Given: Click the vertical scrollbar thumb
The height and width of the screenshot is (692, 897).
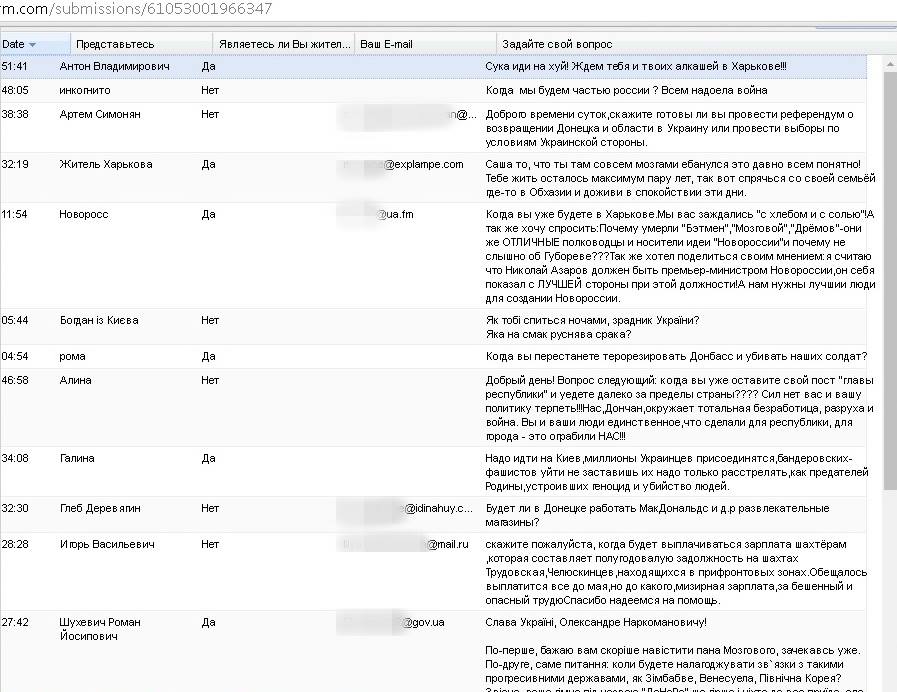Looking at the screenshot, I should [x=890, y=279].
